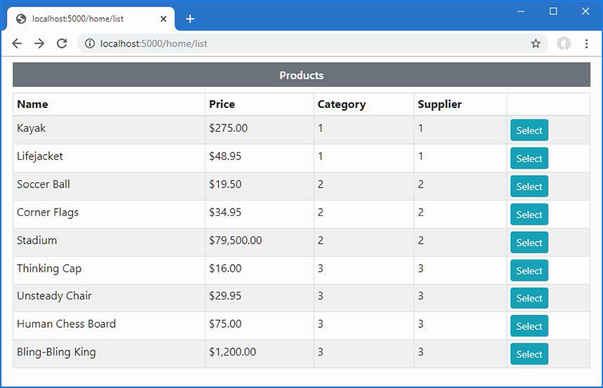Select the Soccer Ball product
The width and height of the screenshot is (603, 388).
point(529,187)
